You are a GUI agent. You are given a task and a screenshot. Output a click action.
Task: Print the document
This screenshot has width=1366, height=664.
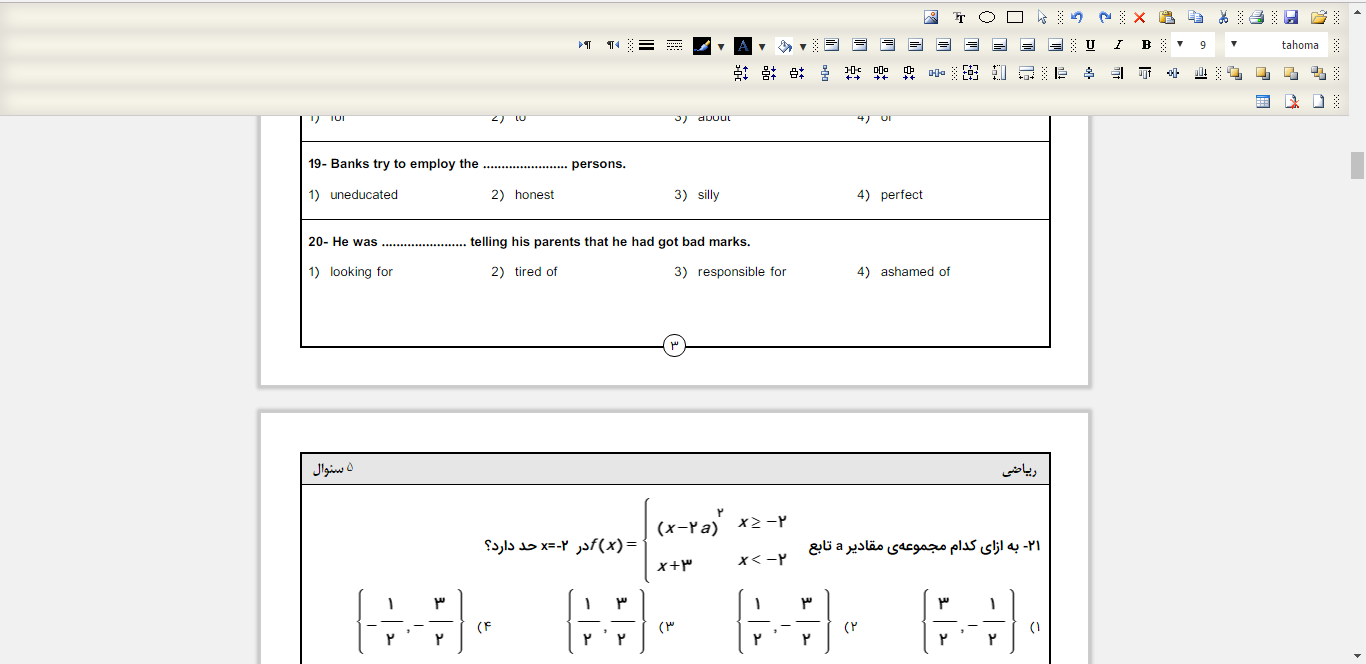point(1256,17)
